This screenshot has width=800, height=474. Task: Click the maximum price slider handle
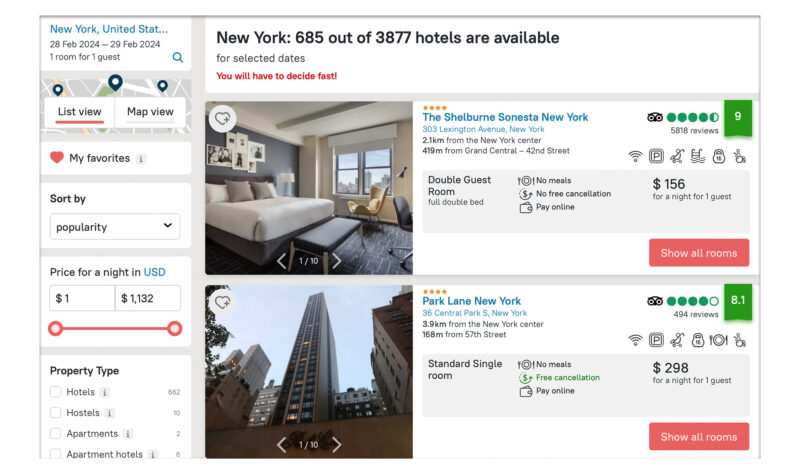coord(174,329)
